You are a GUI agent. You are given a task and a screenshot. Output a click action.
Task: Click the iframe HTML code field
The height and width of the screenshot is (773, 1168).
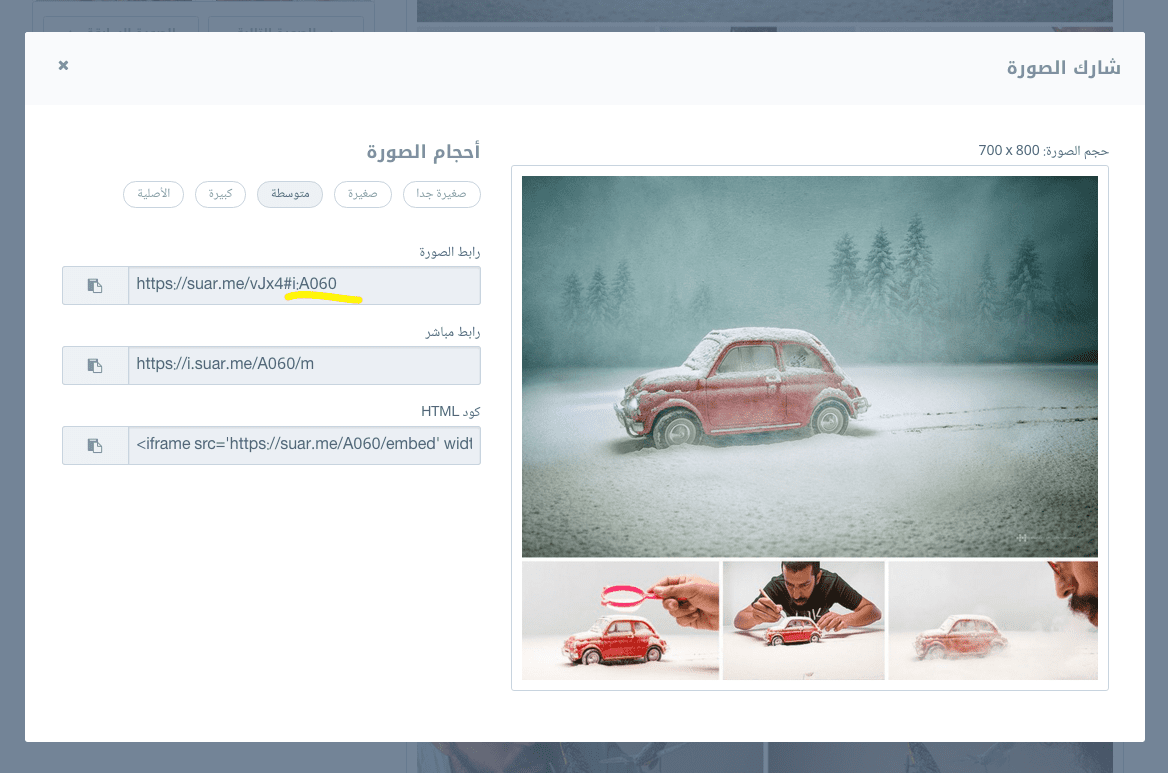pos(305,445)
